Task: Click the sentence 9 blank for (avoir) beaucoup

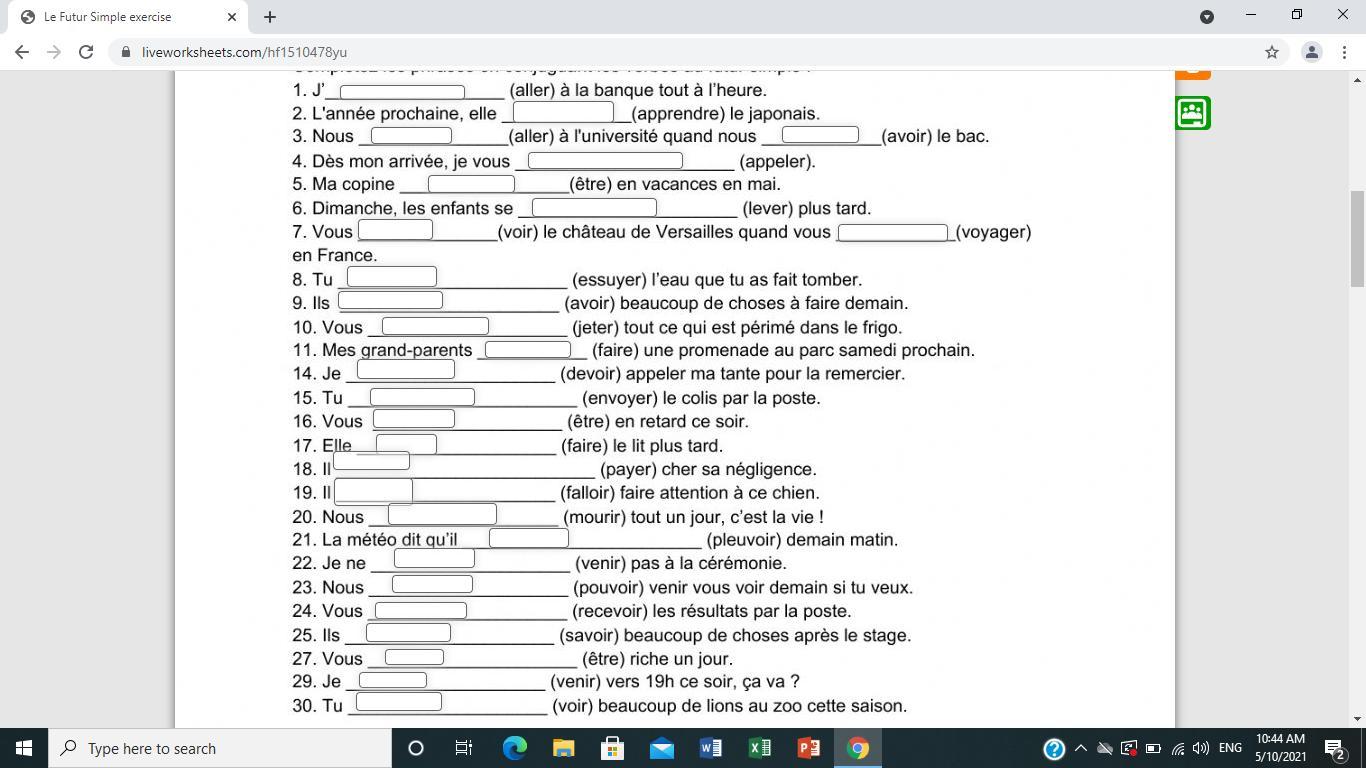Action: 390,300
